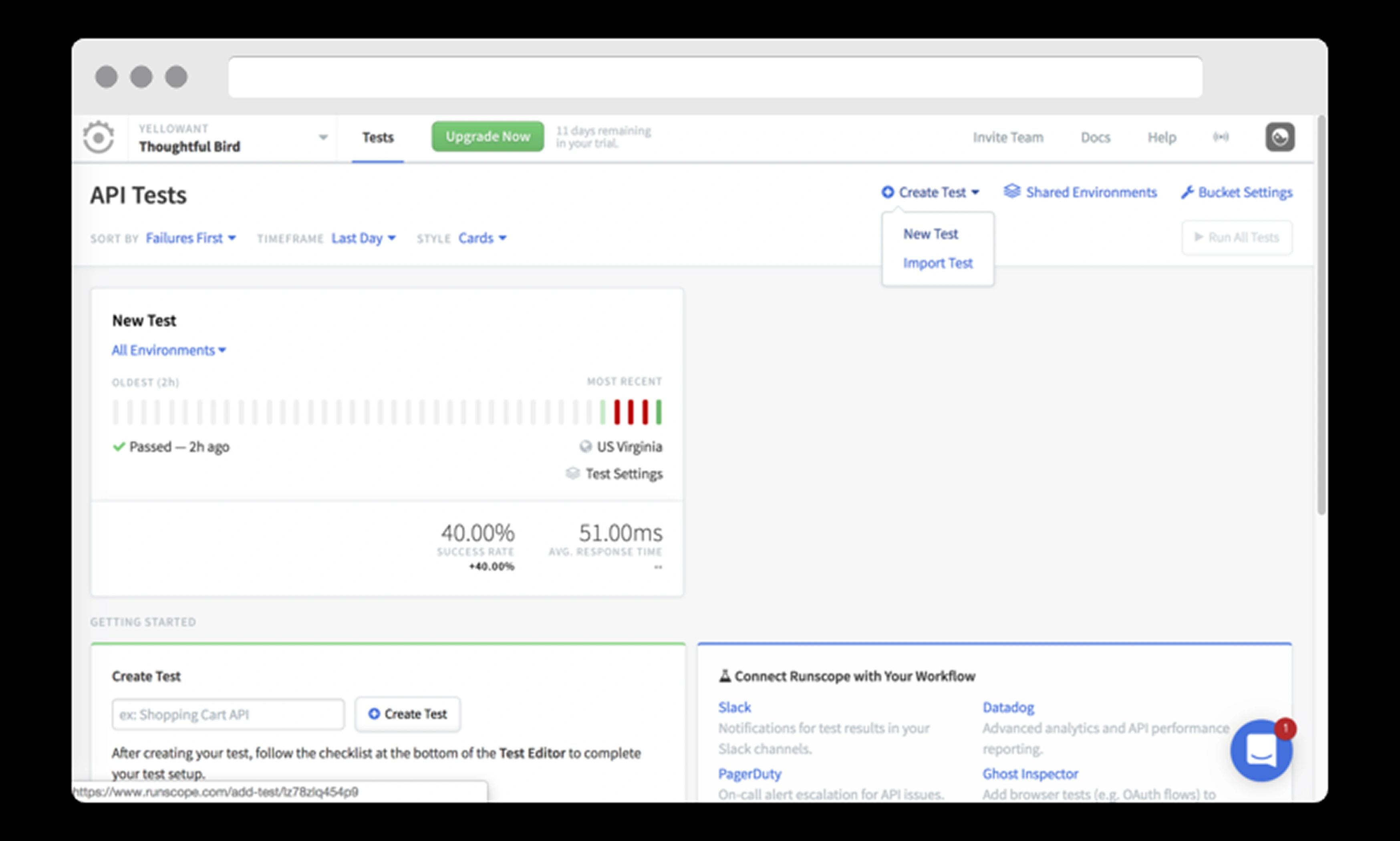Click the most recent green result bar
The width and height of the screenshot is (1400, 841).
[659, 412]
